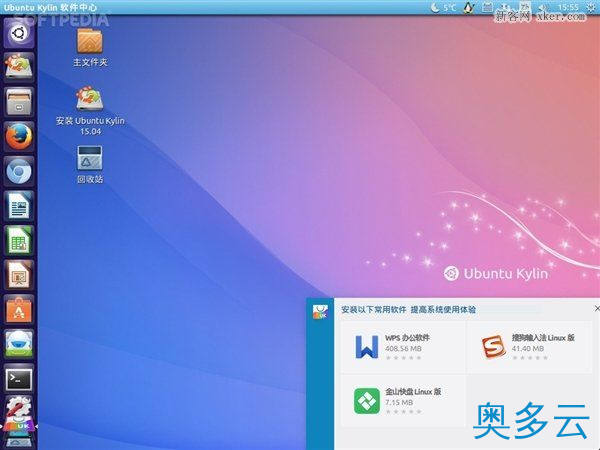Open the keyboard input indicator
The height and width of the screenshot is (450, 600).
tap(487, 7)
